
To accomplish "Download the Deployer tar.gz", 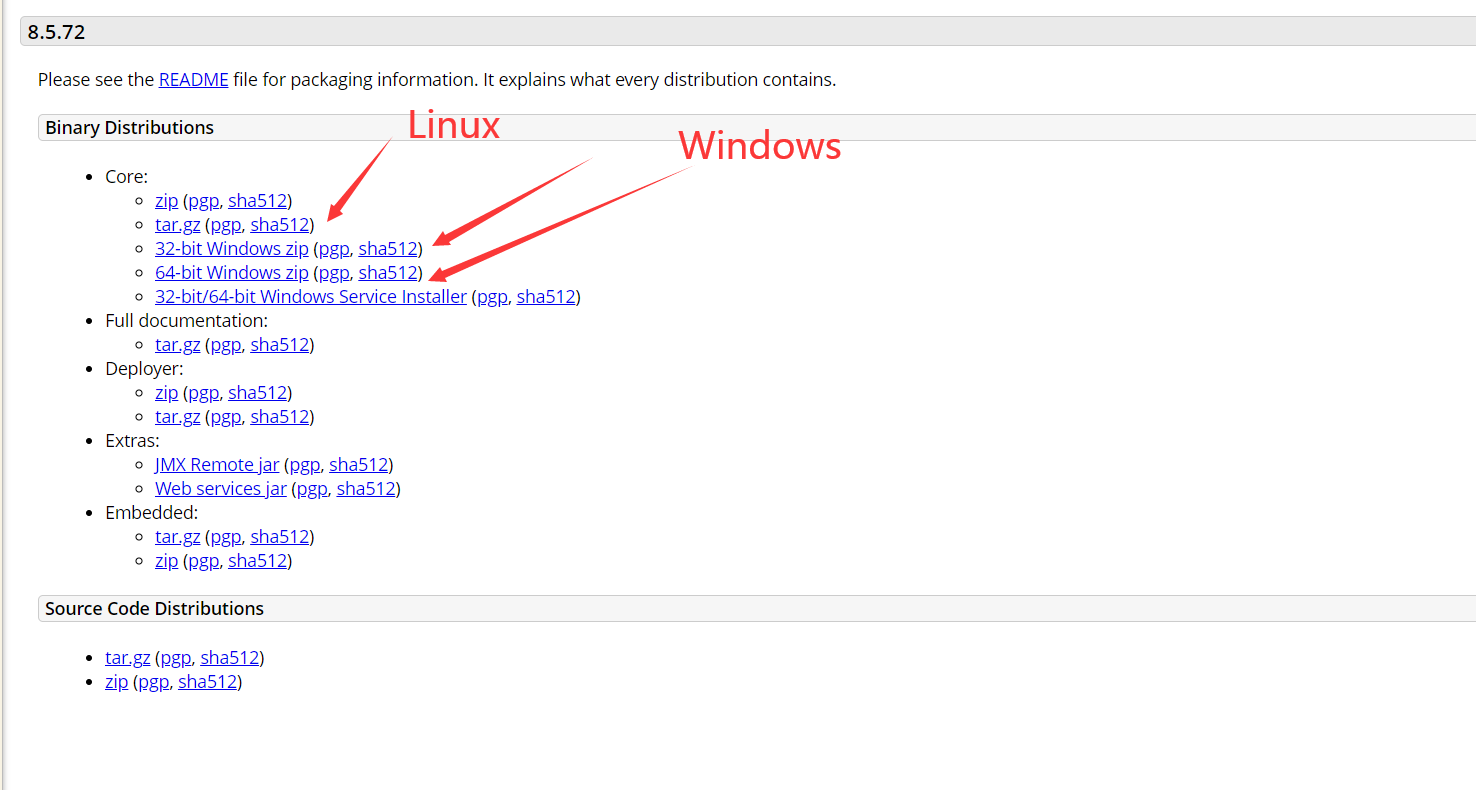I will tap(177, 417).
